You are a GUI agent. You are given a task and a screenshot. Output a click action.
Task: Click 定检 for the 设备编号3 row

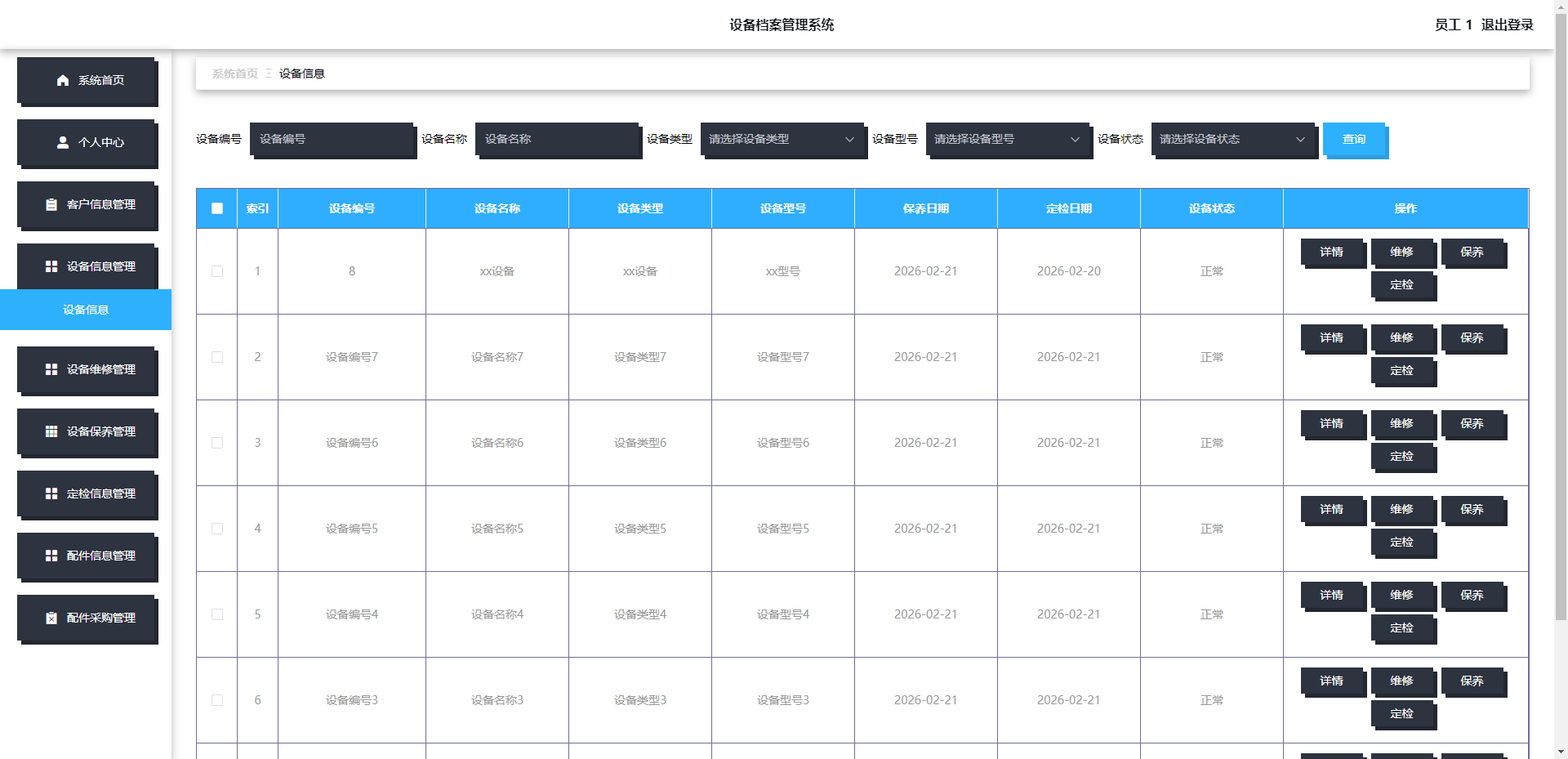click(x=1402, y=713)
